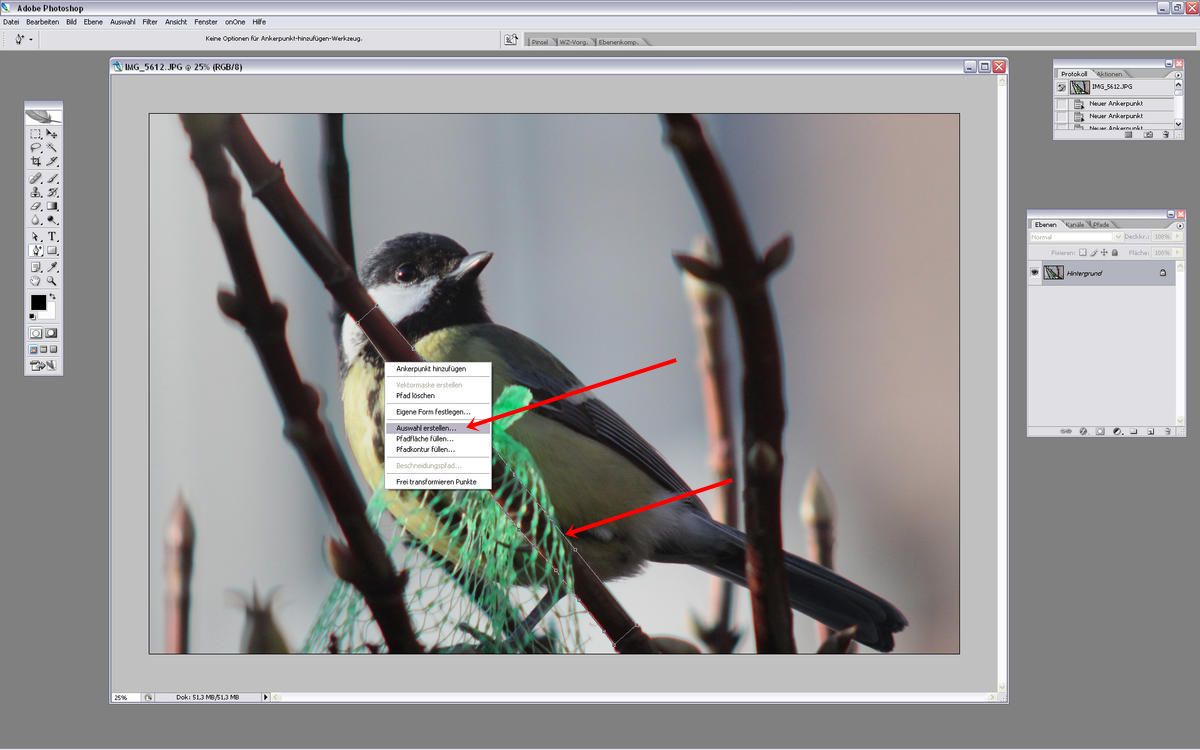Open the Ebenen panel flyout menu arrow
Viewport: 1200px width, 750px height.
[1180, 226]
